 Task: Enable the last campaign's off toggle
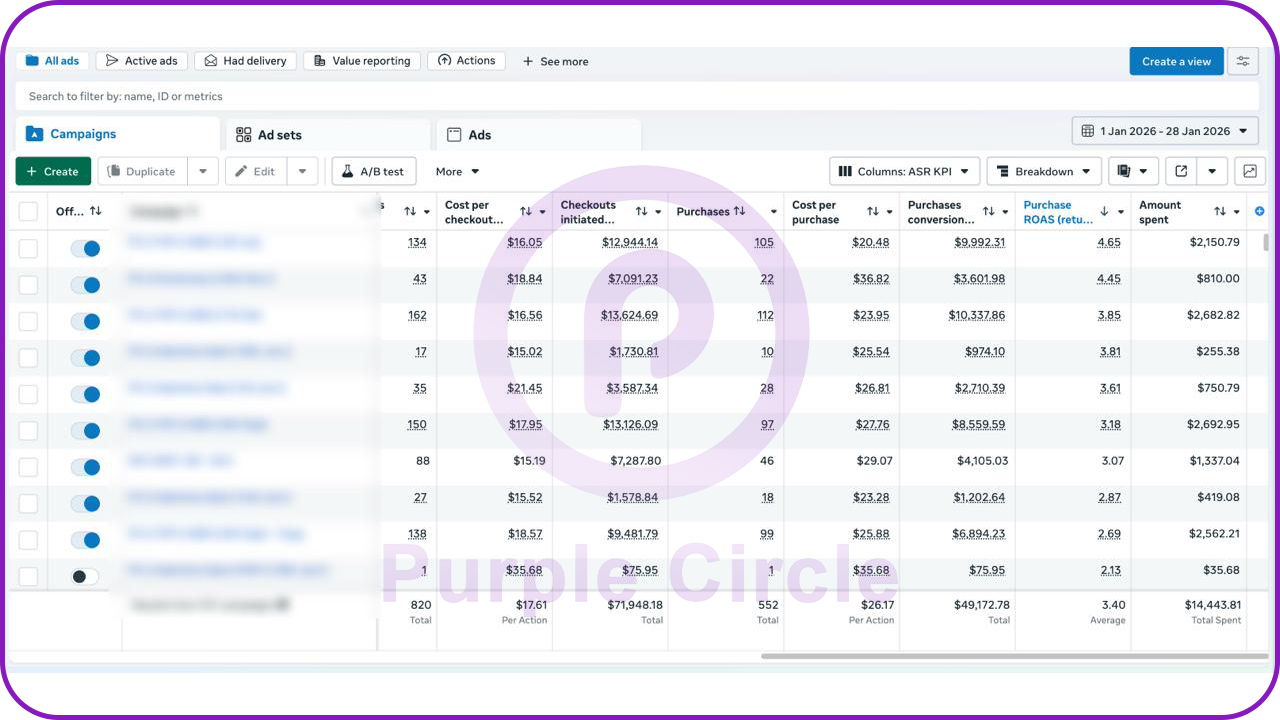pyautogui.click(x=85, y=576)
